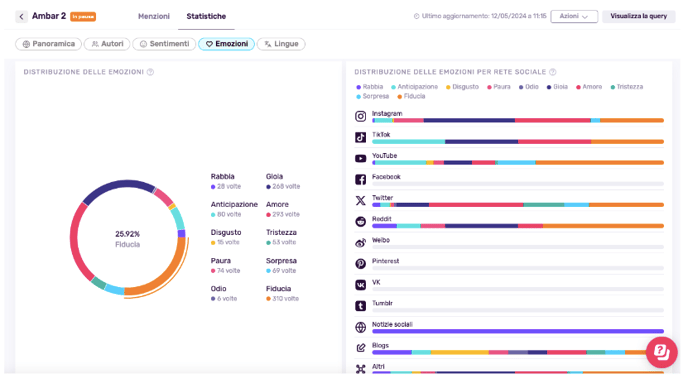Viewport: 688px width, 388px height.
Task: Toggle Odio in chart legend
Action: [x=529, y=87]
